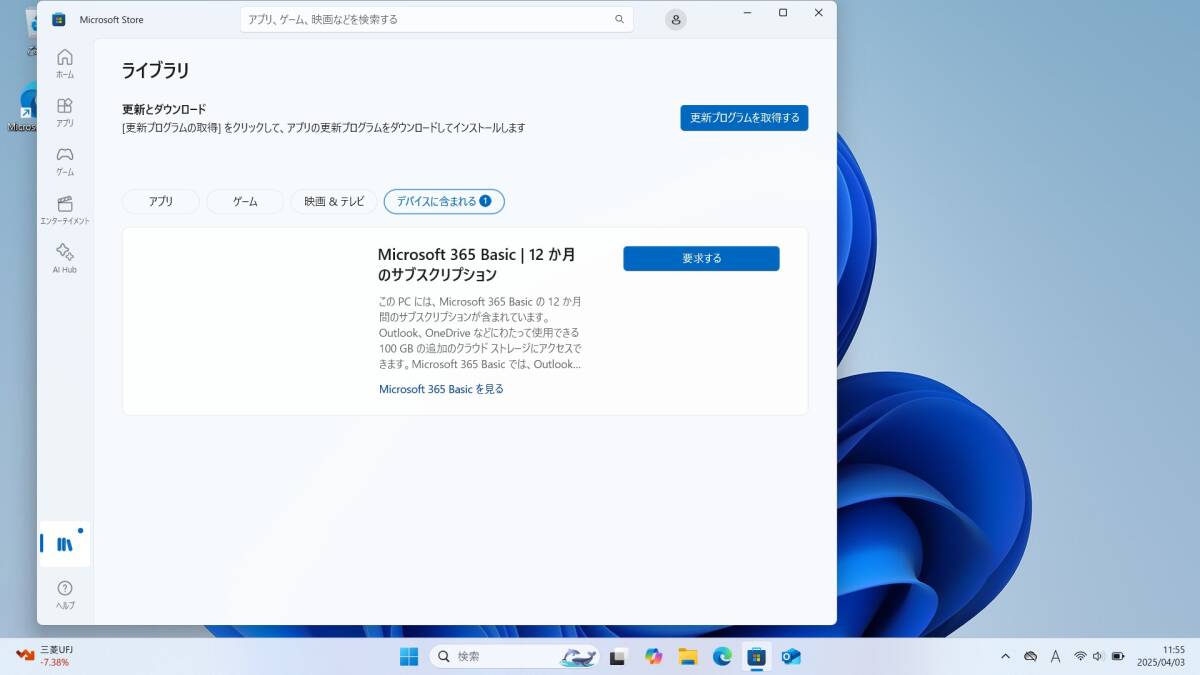Expand hidden system tray icons chevron
This screenshot has height=675, width=1200.
[1005, 656]
